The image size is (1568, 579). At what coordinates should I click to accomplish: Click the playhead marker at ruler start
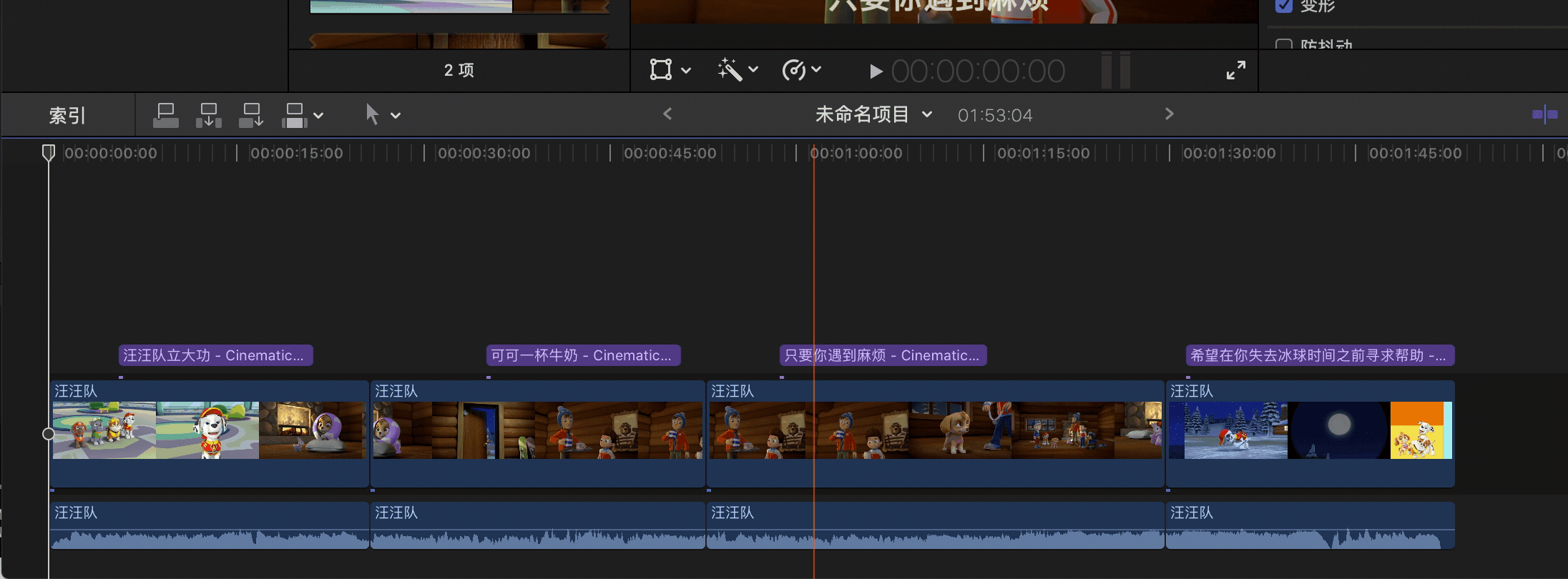click(x=49, y=152)
